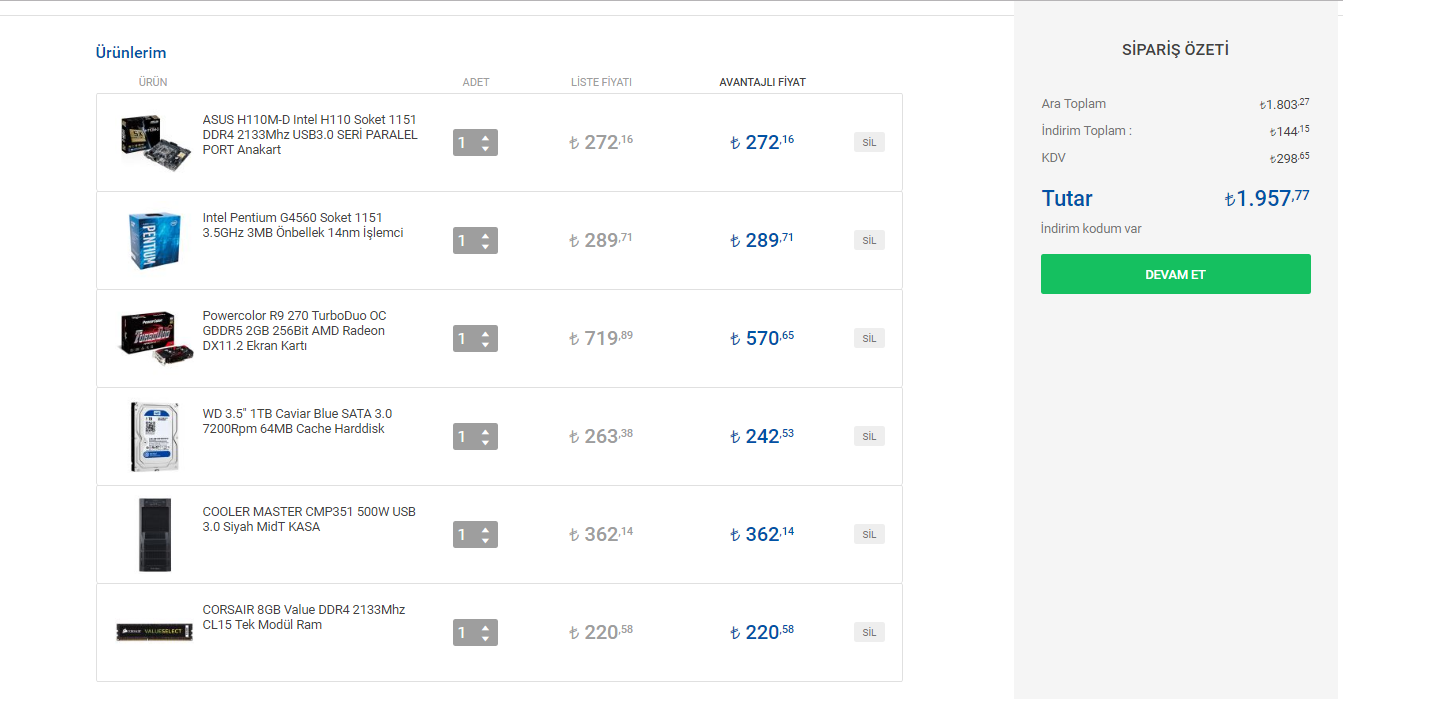Screen dimensions: 1442x710
Task: Open the COOLER MASTER CMP351 KASA title
Action: tap(309, 519)
